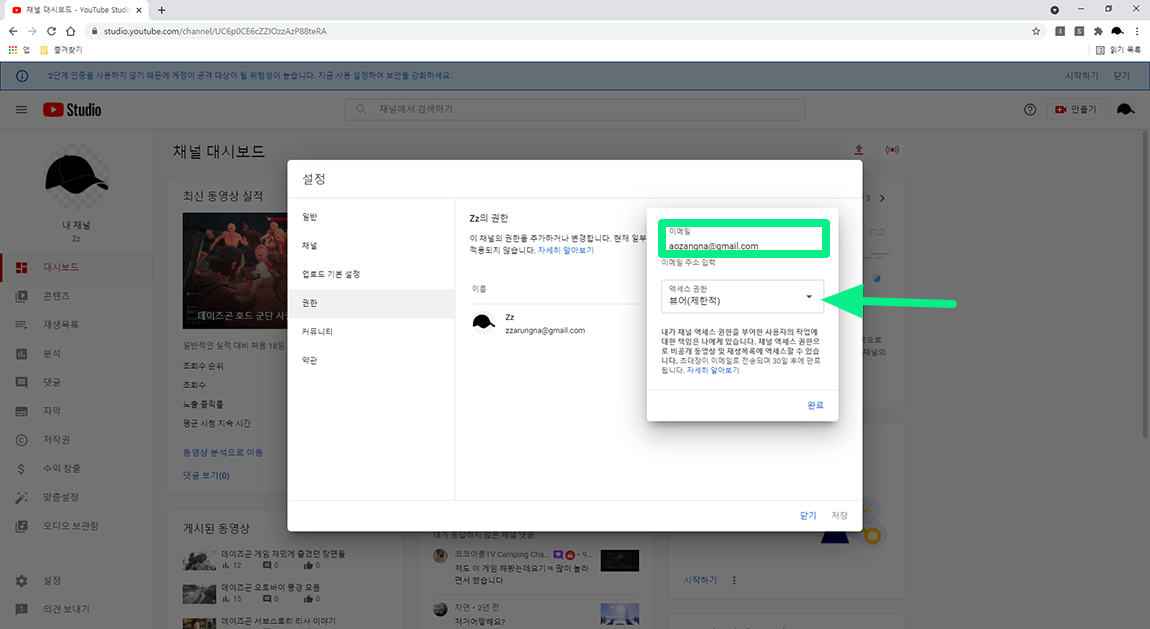Open 자막 in the sidebar
This screenshot has height=629, width=1150.
(76, 411)
